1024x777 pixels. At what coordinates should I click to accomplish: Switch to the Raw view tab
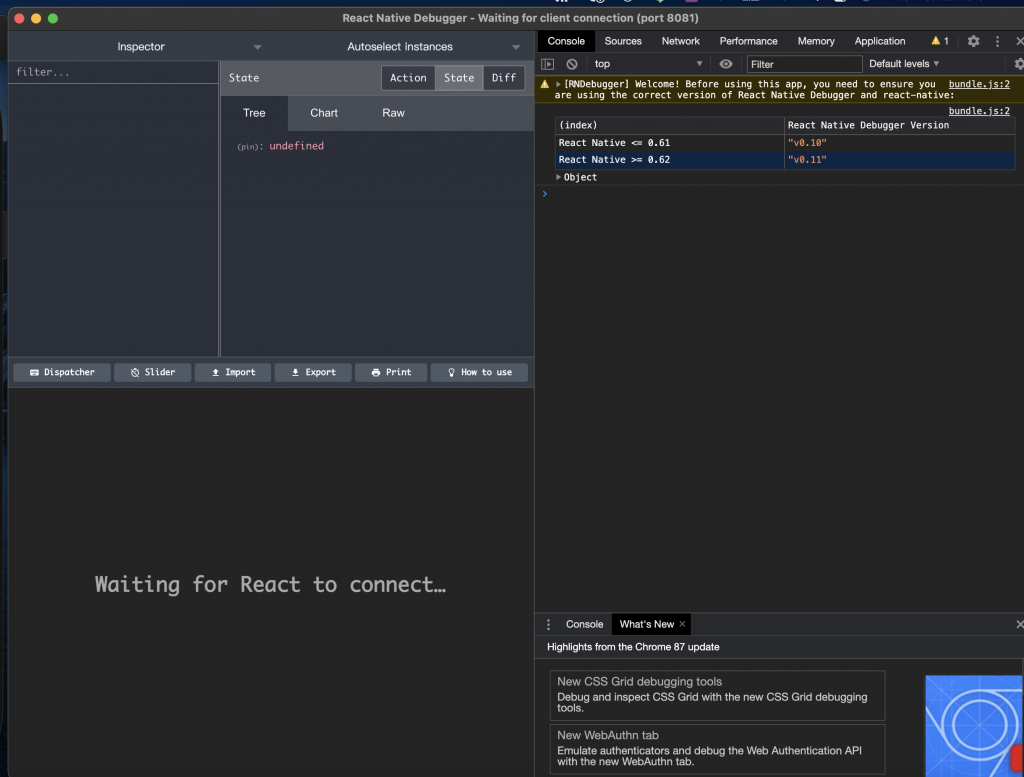[x=393, y=113]
